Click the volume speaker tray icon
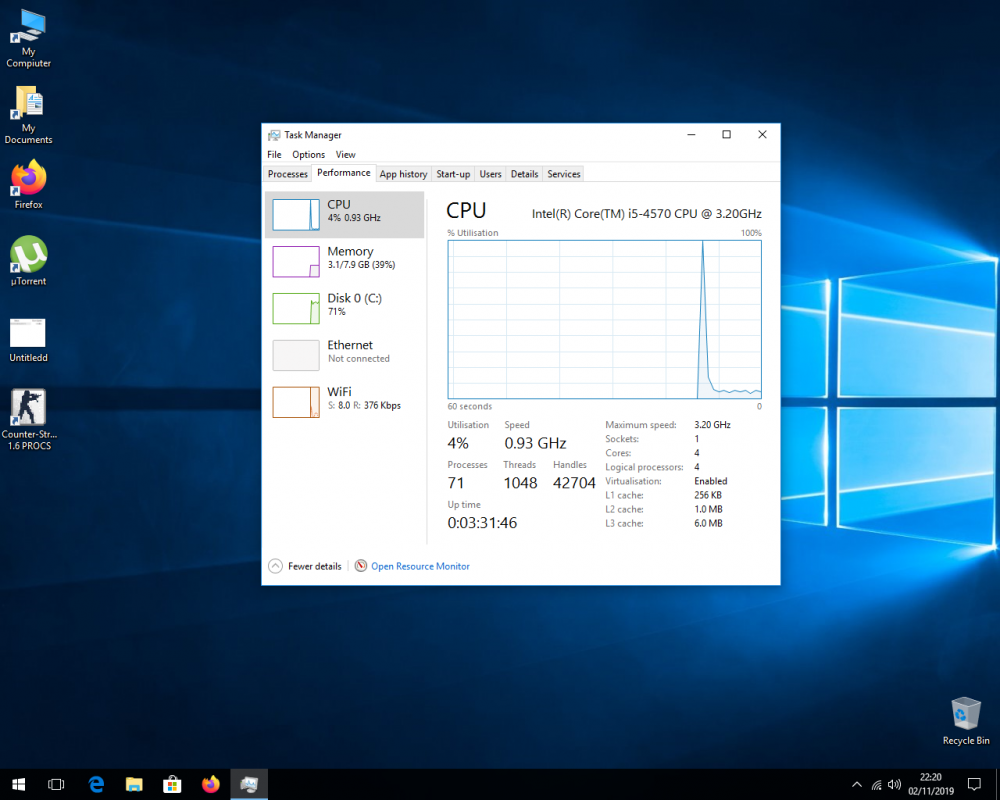The height and width of the screenshot is (800, 1000). 894,784
